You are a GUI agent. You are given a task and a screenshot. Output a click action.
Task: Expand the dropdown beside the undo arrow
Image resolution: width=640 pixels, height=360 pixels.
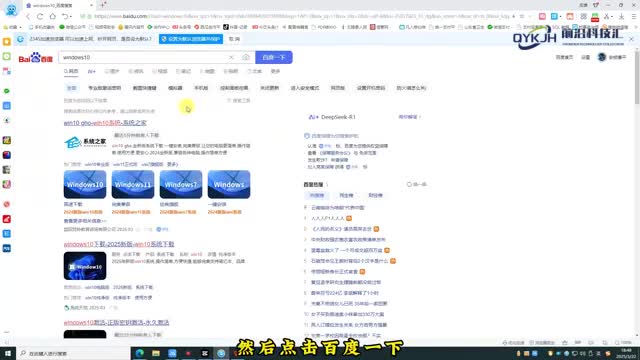click(x=71, y=17)
